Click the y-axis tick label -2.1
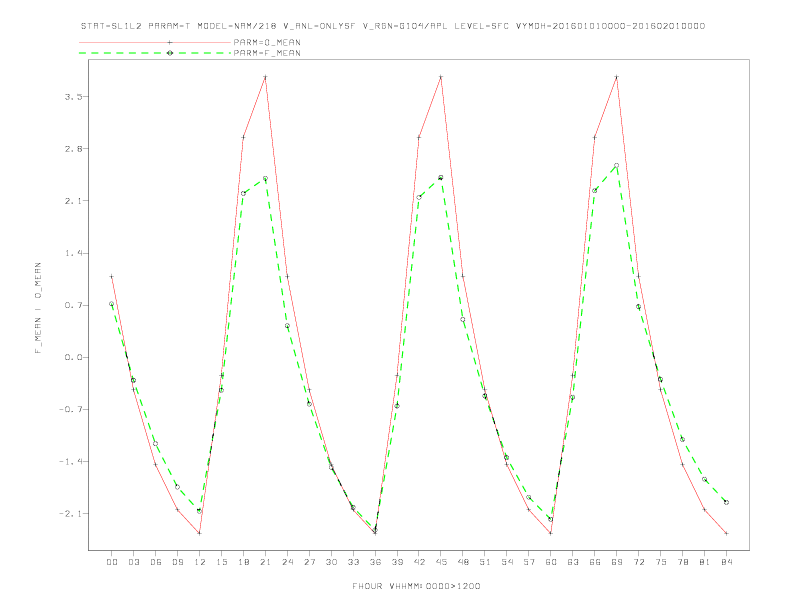The image size is (792, 612). (71, 514)
